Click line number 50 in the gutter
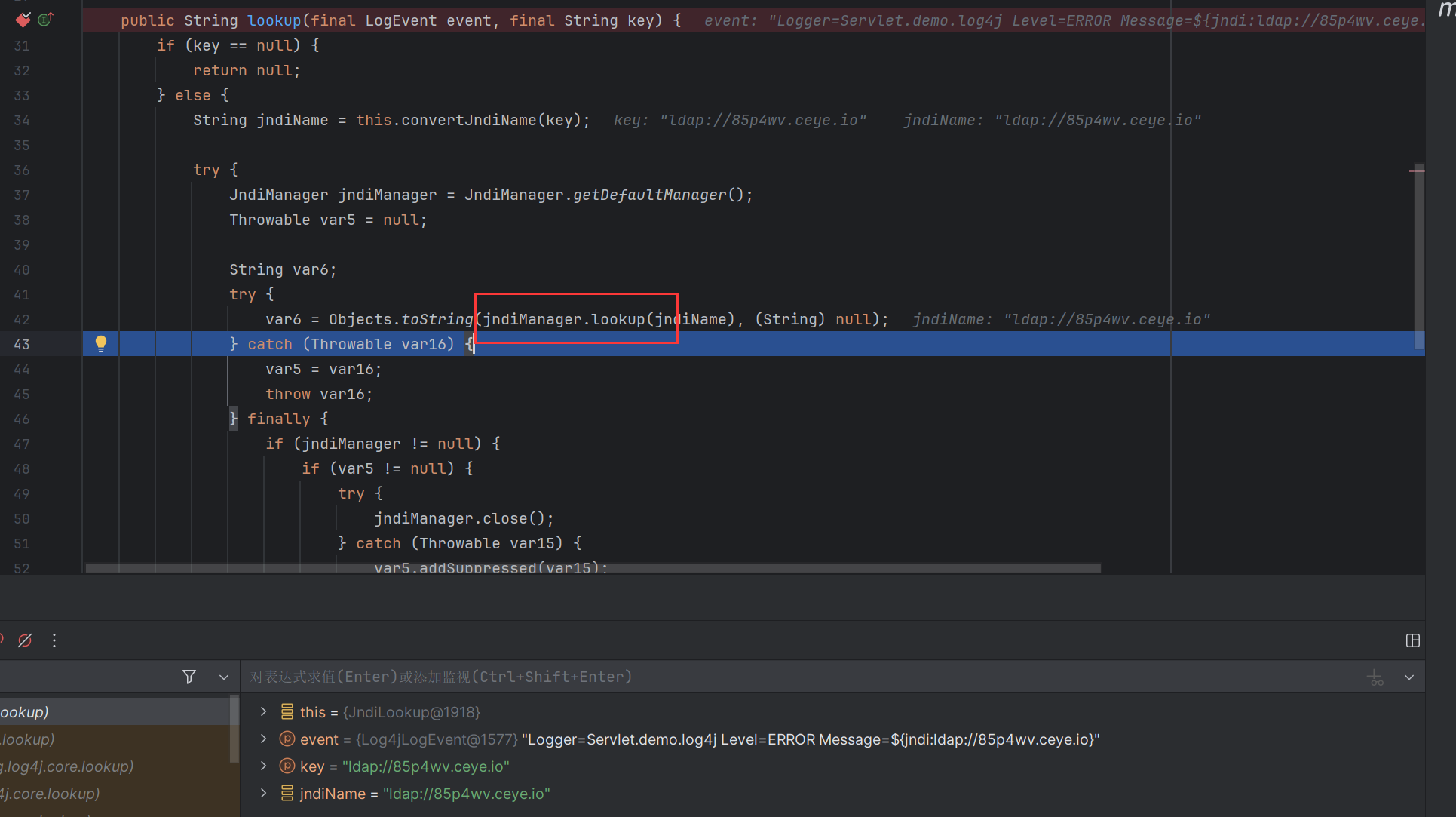This screenshot has width=1456, height=817. tap(22, 518)
